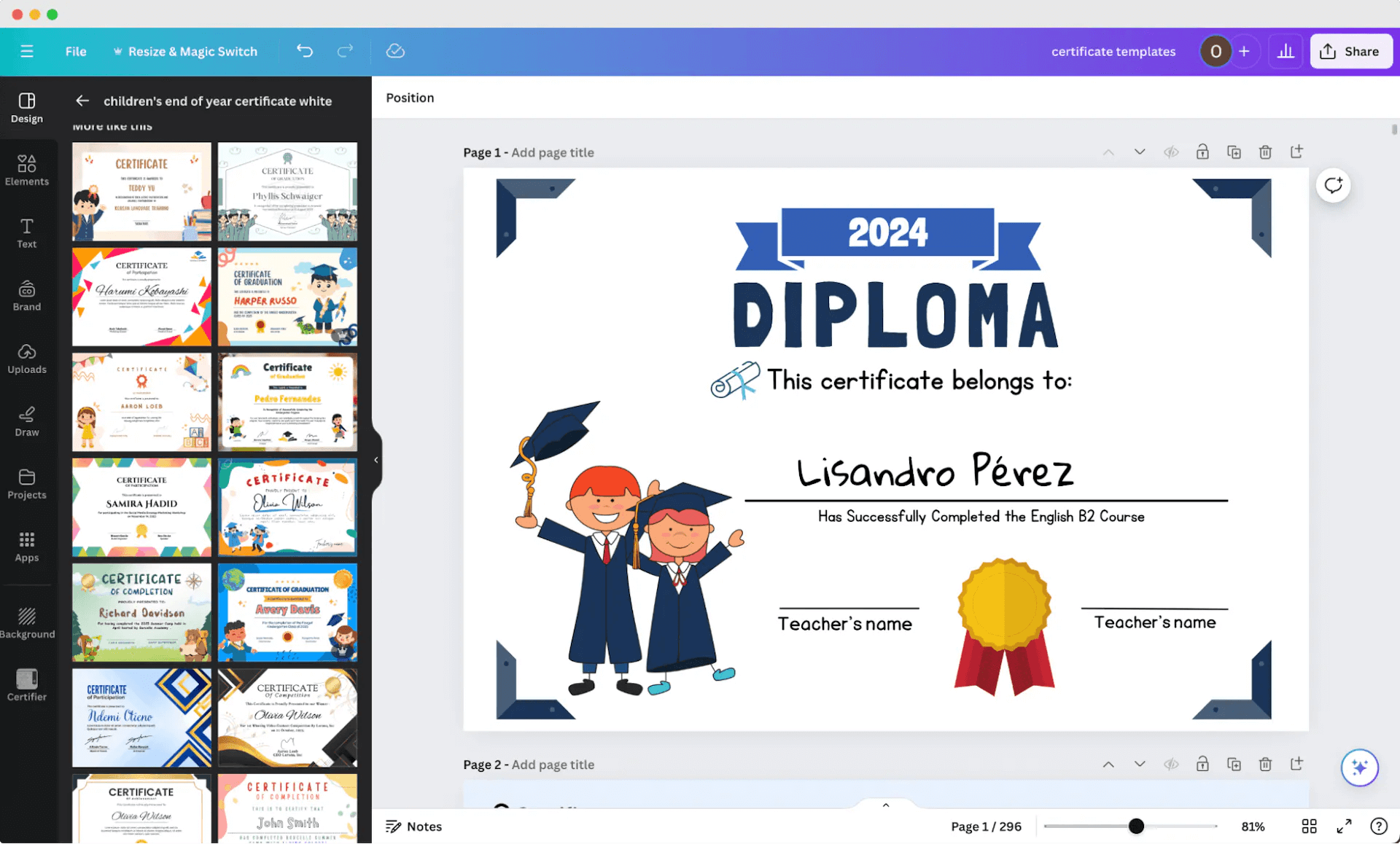1400x844 pixels.
Task: Expand Page 2 title field
Action: coord(553,764)
